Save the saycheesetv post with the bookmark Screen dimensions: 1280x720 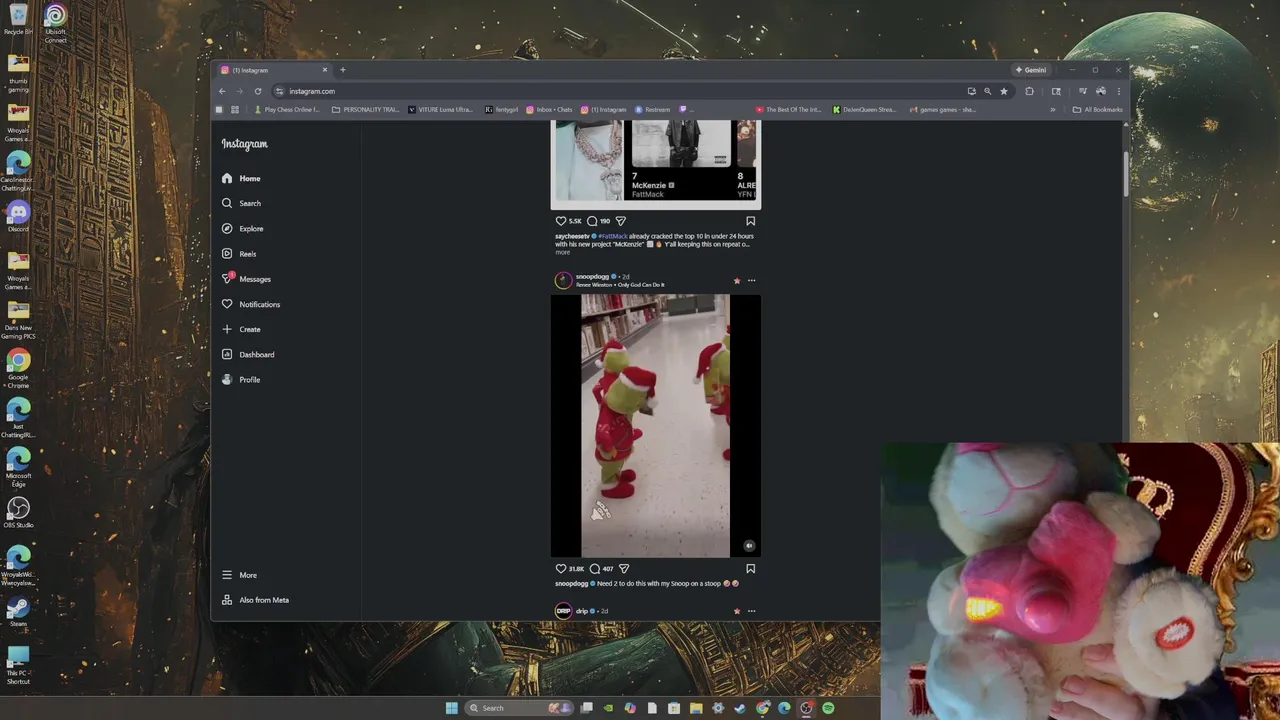point(750,221)
